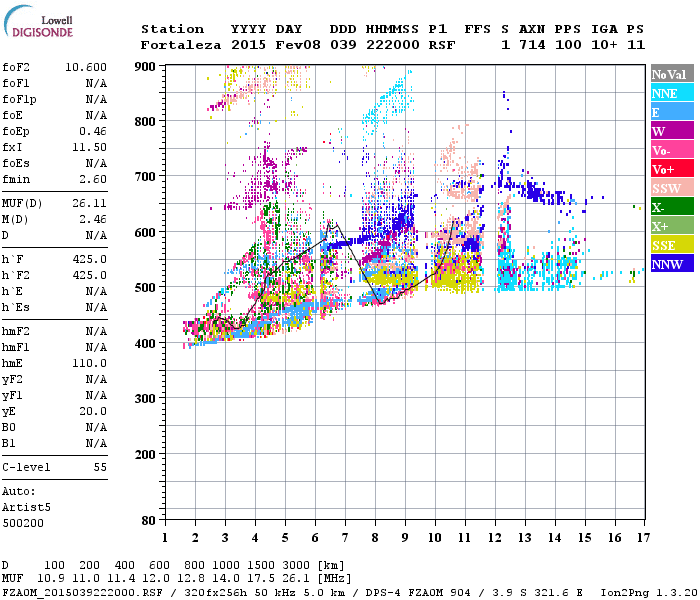
Task: Pick the E light-blue legend entry
Action: [x=672, y=112]
